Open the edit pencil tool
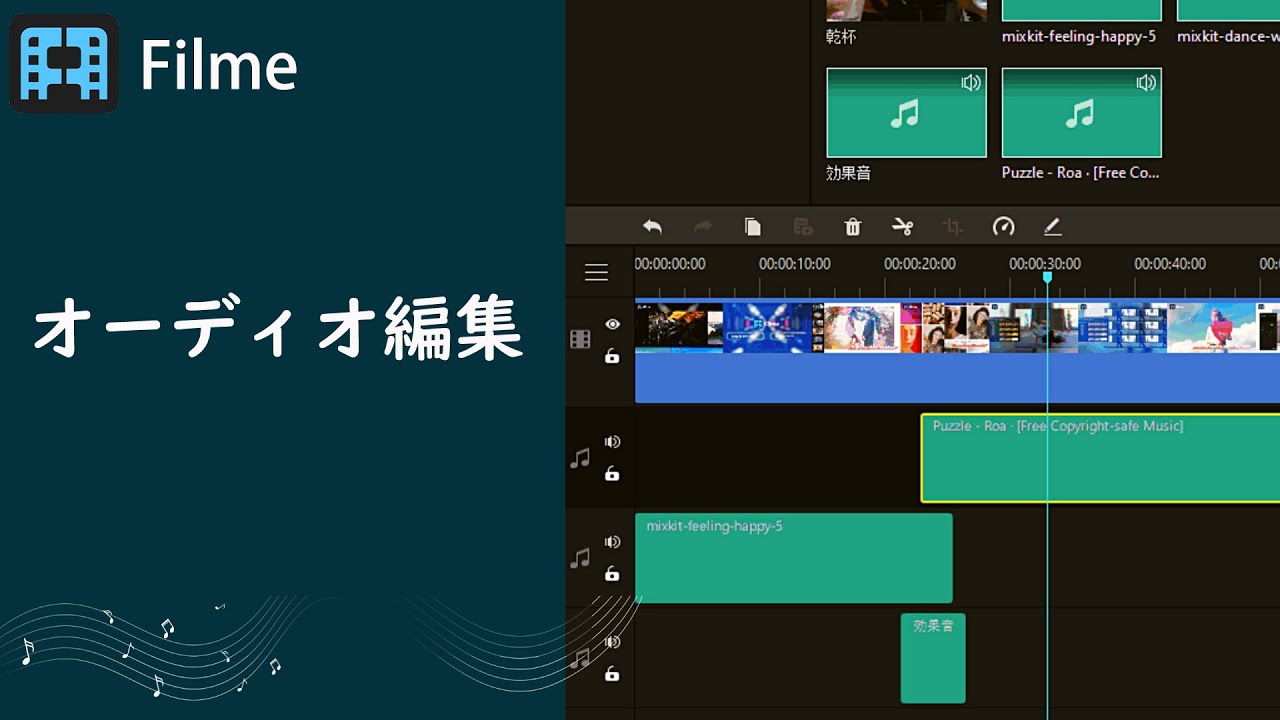This screenshot has width=1280, height=720. point(1052,227)
